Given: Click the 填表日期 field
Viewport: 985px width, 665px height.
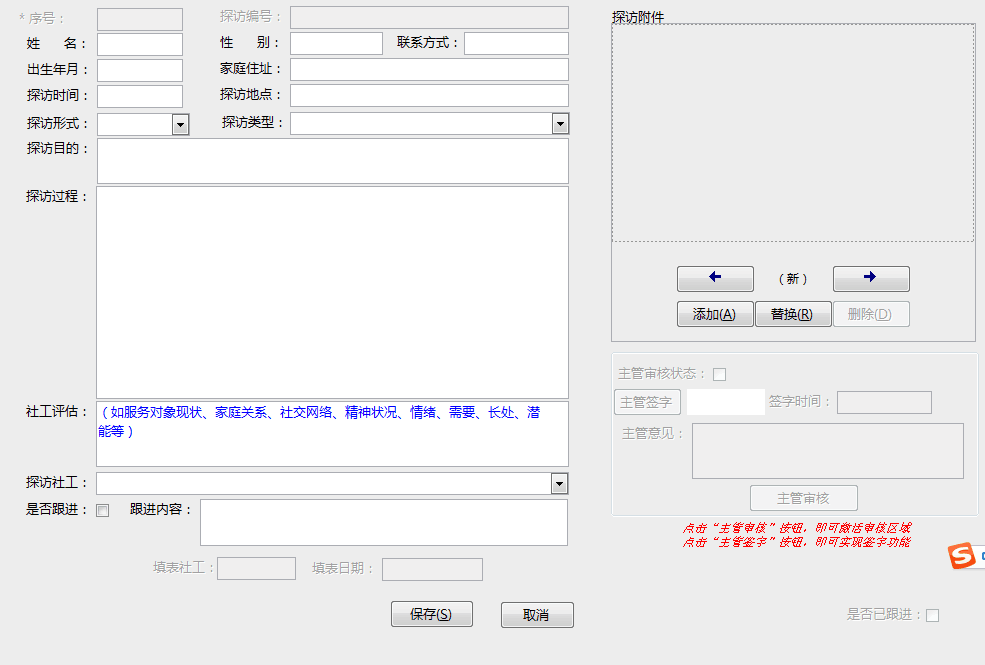Looking at the screenshot, I should pos(432,570).
